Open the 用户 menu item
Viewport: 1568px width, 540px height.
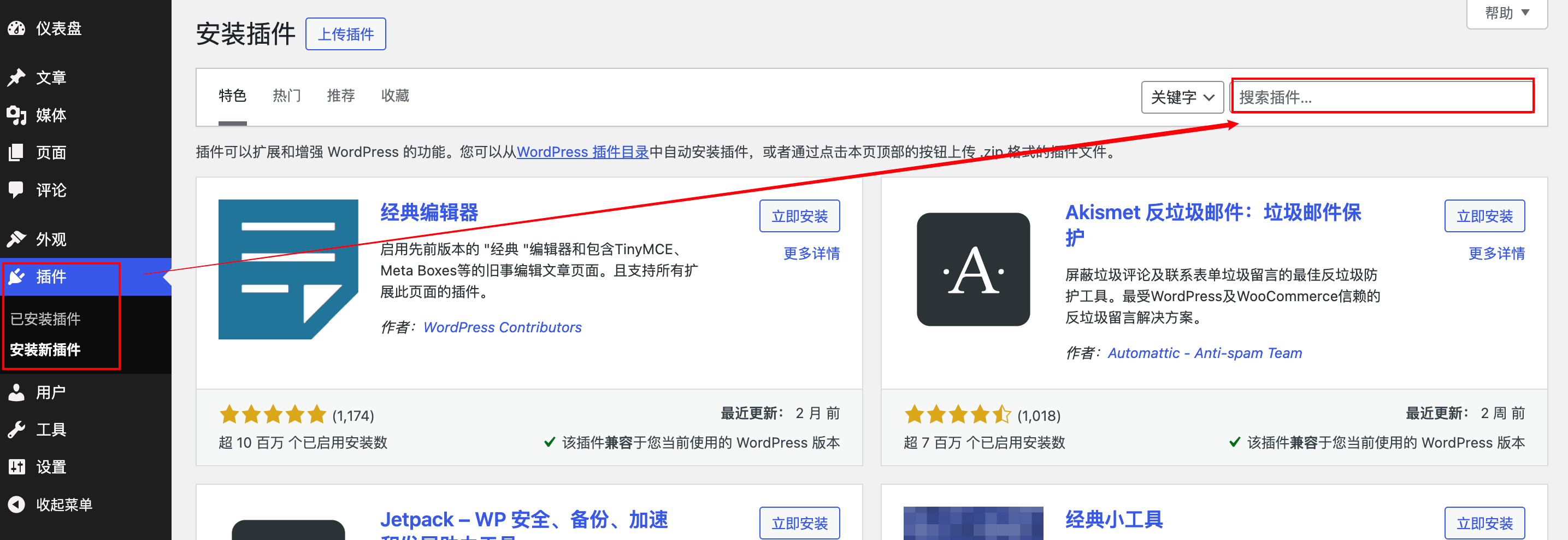(51, 392)
